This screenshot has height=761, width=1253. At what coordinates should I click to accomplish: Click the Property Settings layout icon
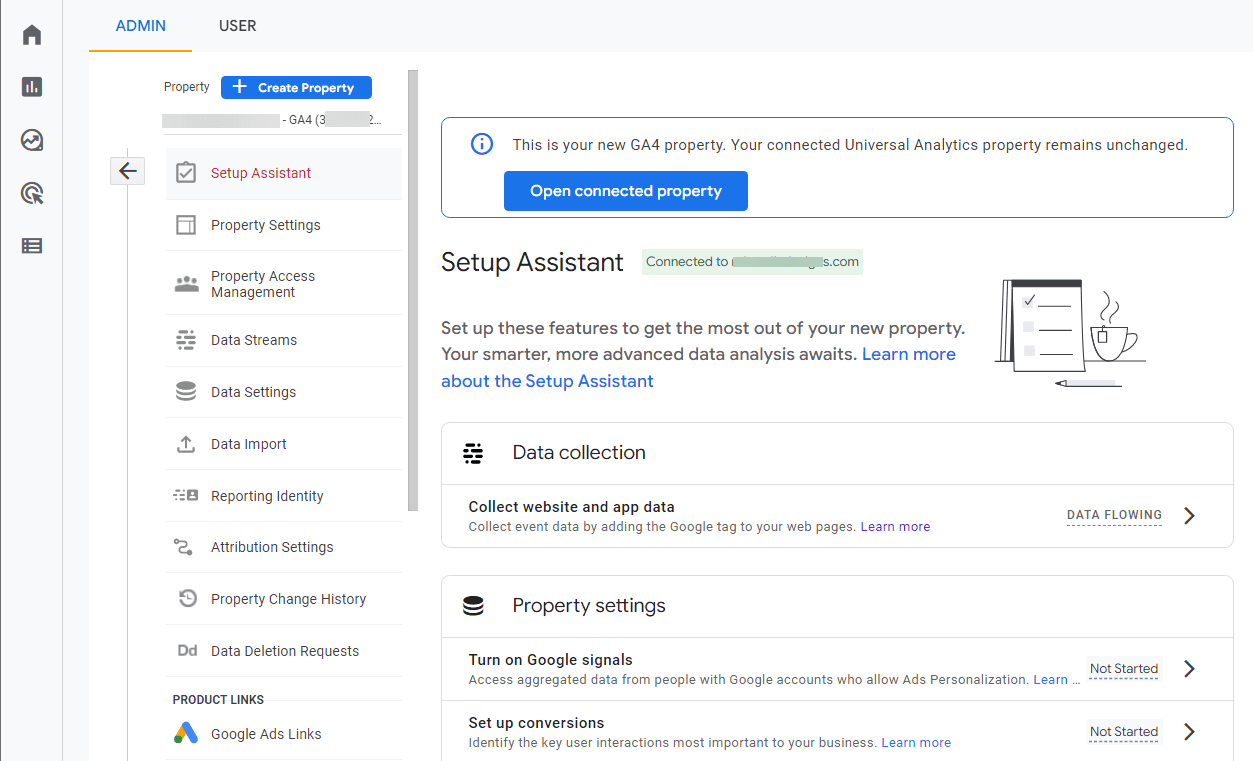point(186,225)
